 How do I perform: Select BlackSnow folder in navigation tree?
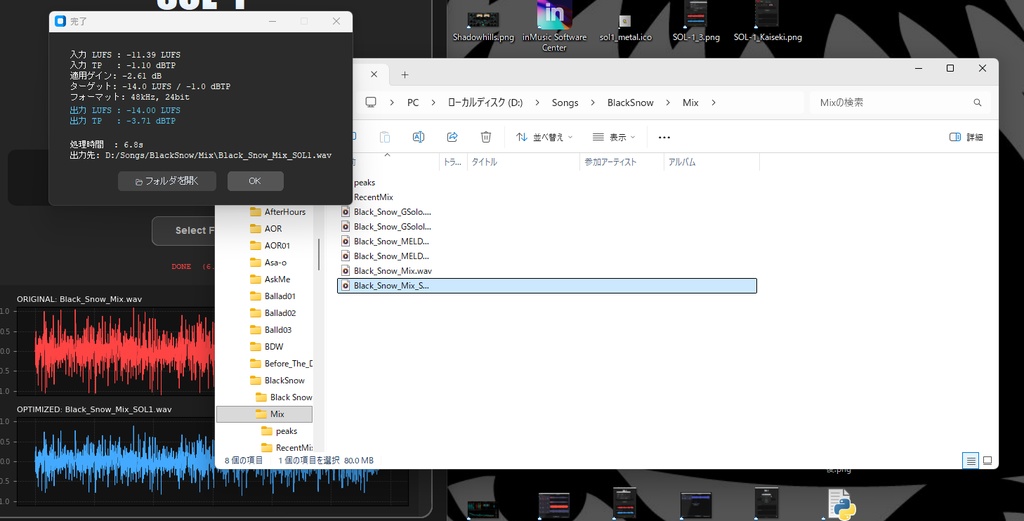278,381
